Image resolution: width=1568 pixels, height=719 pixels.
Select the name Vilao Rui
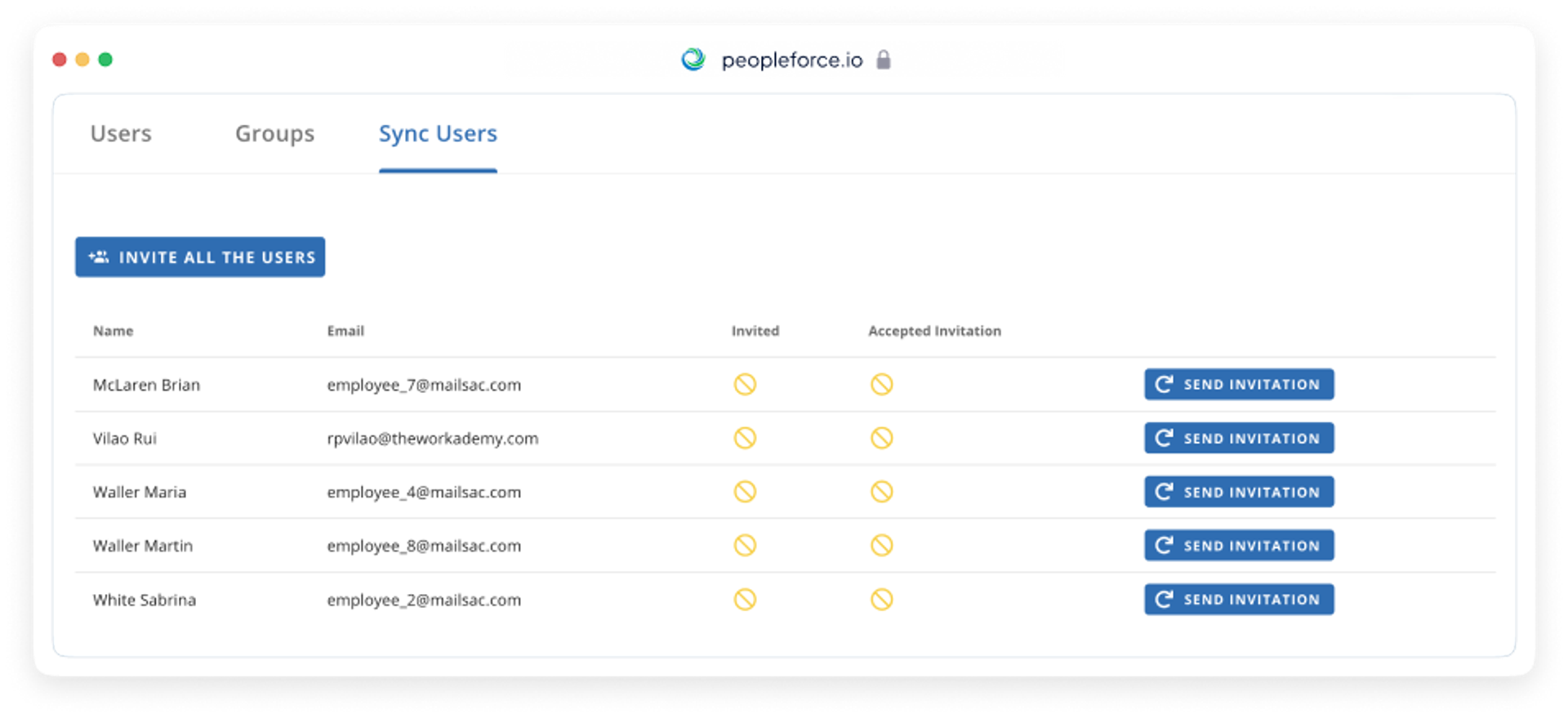tap(125, 439)
